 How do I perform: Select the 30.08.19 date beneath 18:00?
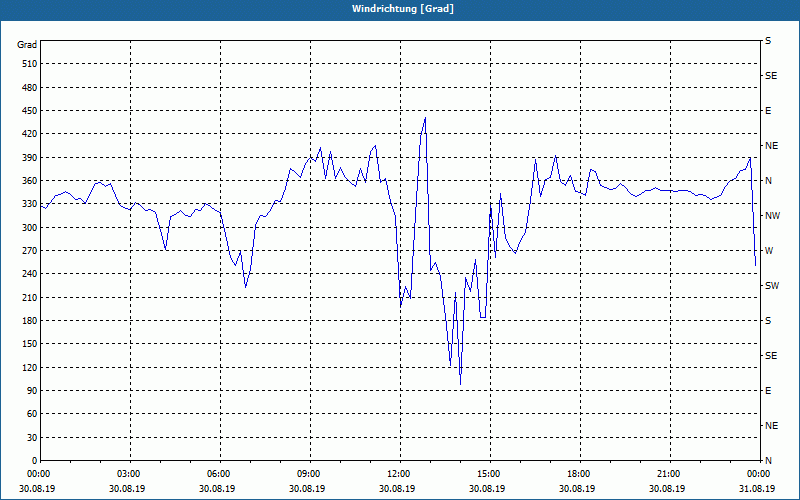coord(577,488)
